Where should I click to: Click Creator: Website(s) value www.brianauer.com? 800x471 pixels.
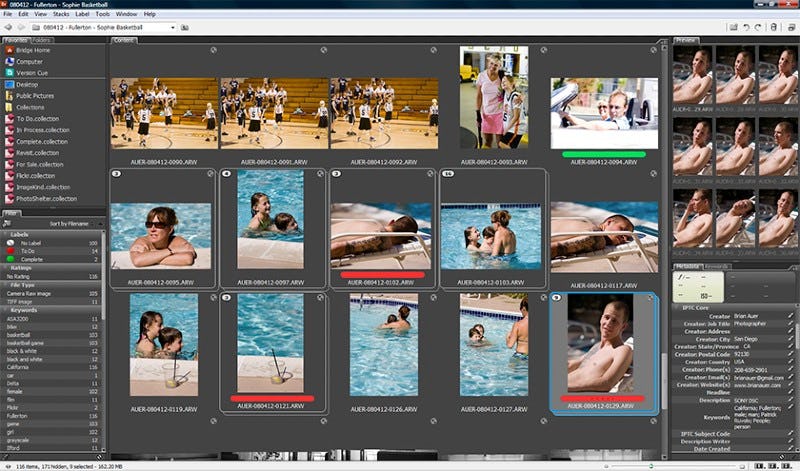(758, 385)
